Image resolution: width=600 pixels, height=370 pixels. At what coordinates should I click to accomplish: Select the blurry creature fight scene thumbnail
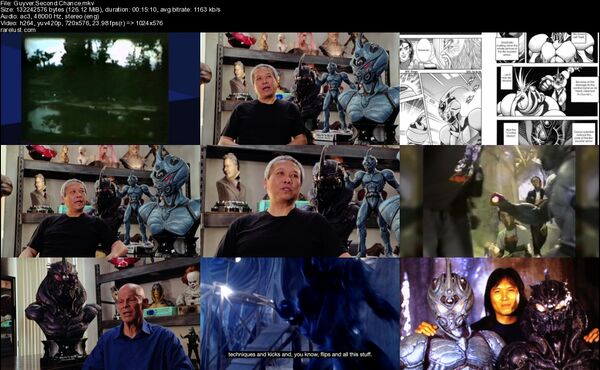click(499, 201)
